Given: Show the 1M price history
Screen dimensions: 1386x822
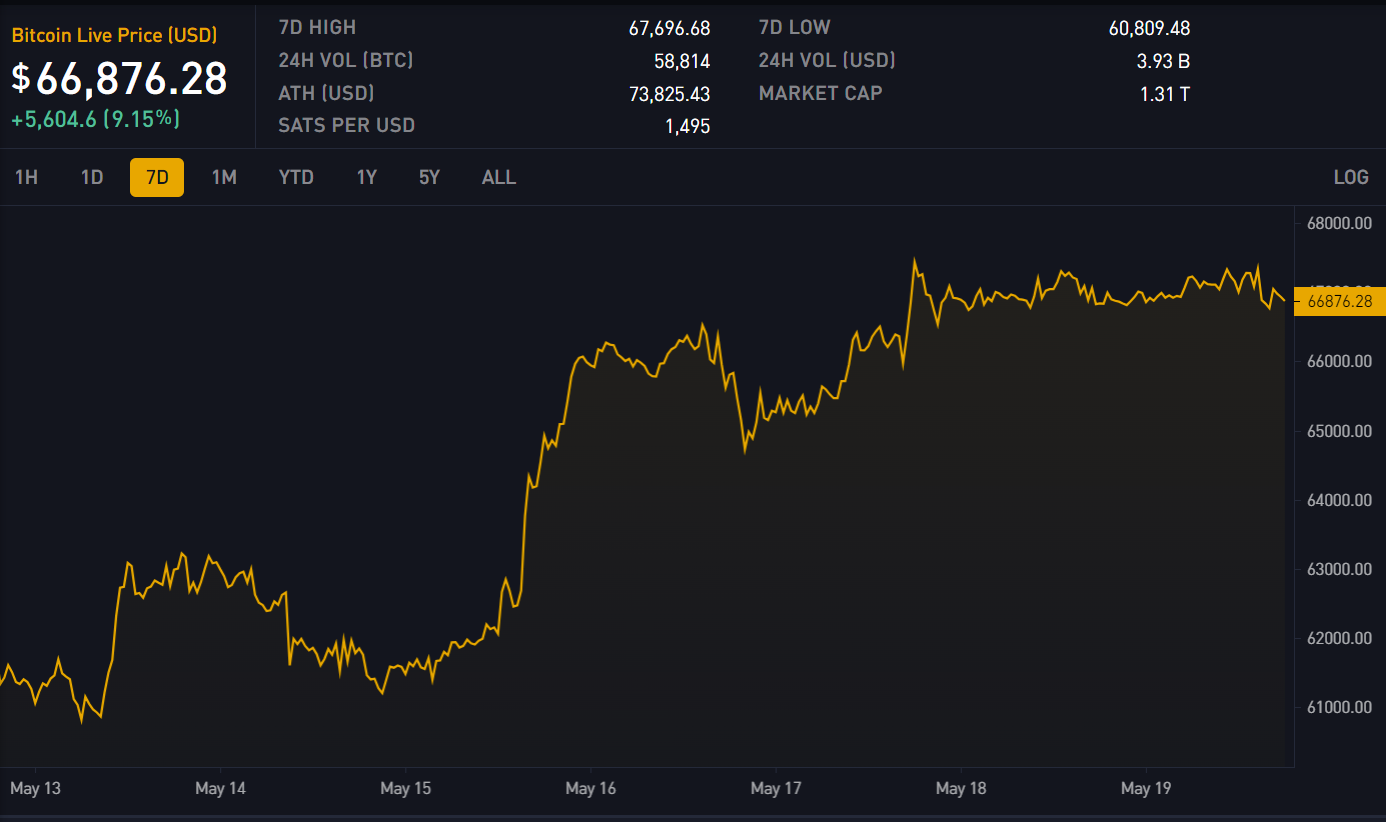Looking at the screenshot, I should pos(224,177).
